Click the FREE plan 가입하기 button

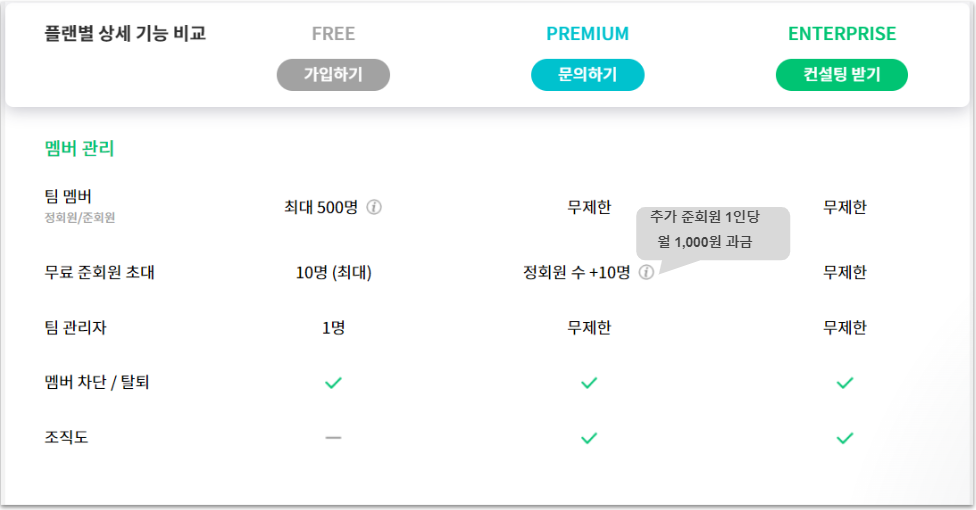(x=333, y=75)
